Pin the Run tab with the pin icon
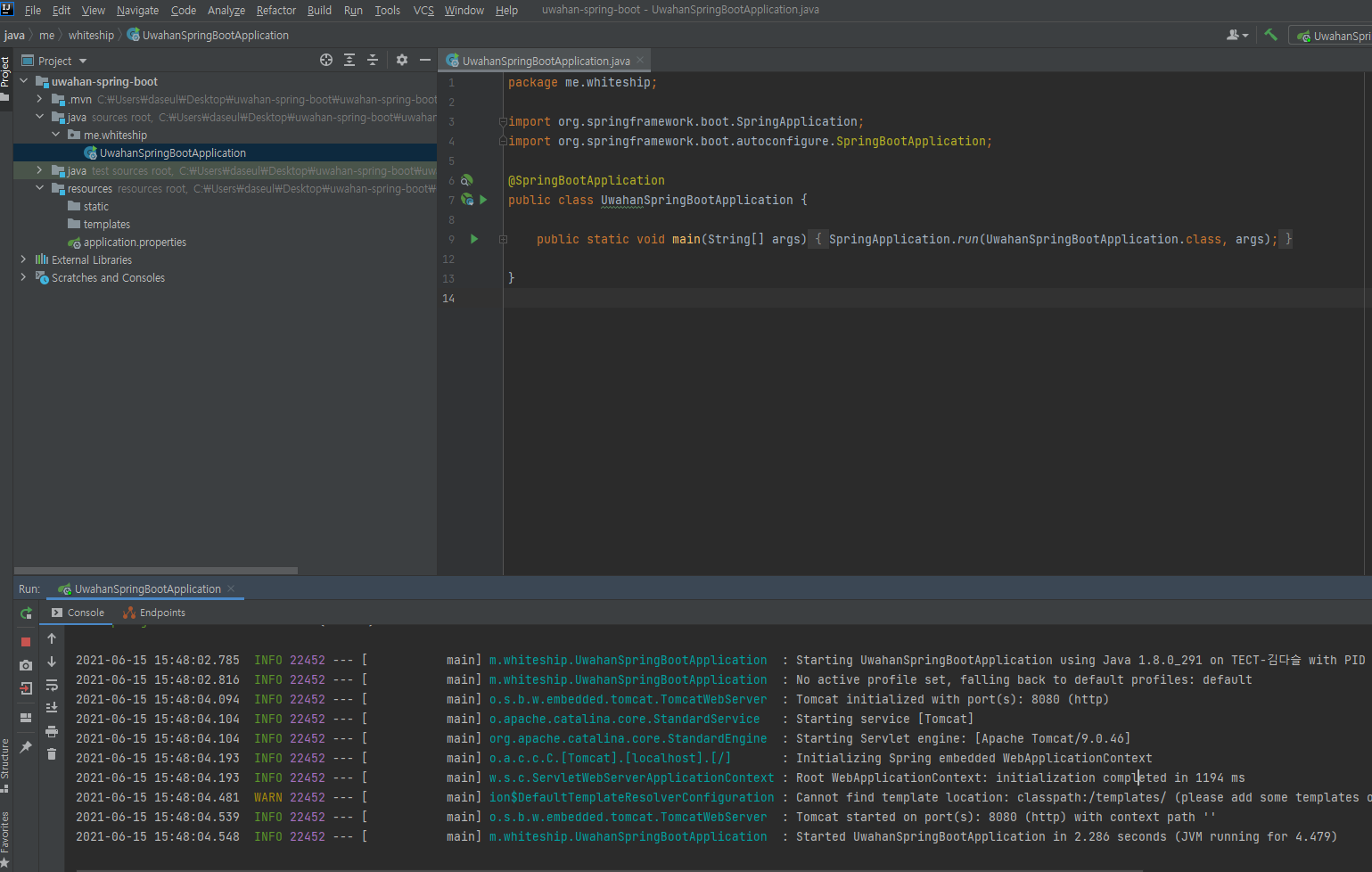Image resolution: width=1372 pixels, height=872 pixels. pyautogui.click(x=26, y=747)
